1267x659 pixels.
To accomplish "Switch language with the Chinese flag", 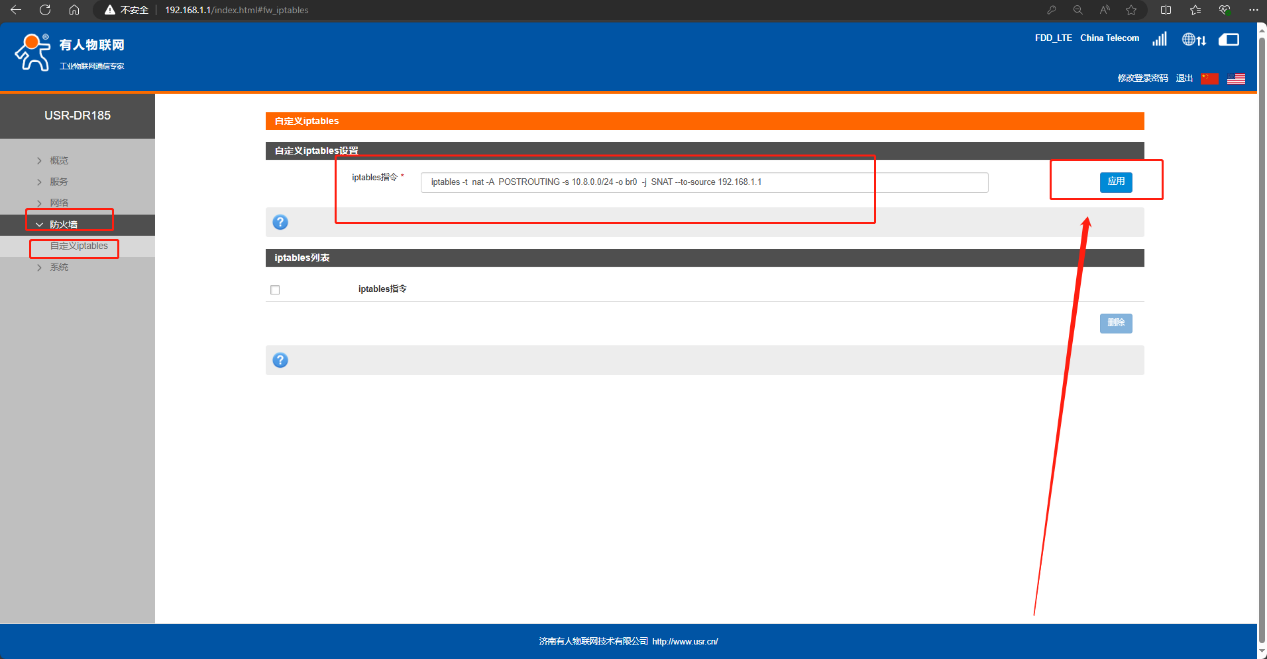I will tap(1210, 78).
